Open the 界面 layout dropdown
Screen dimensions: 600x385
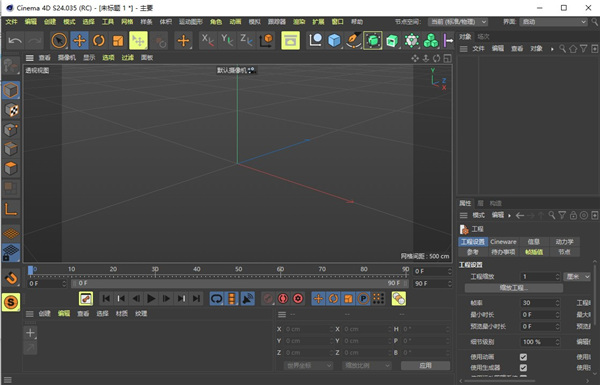point(553,22)
